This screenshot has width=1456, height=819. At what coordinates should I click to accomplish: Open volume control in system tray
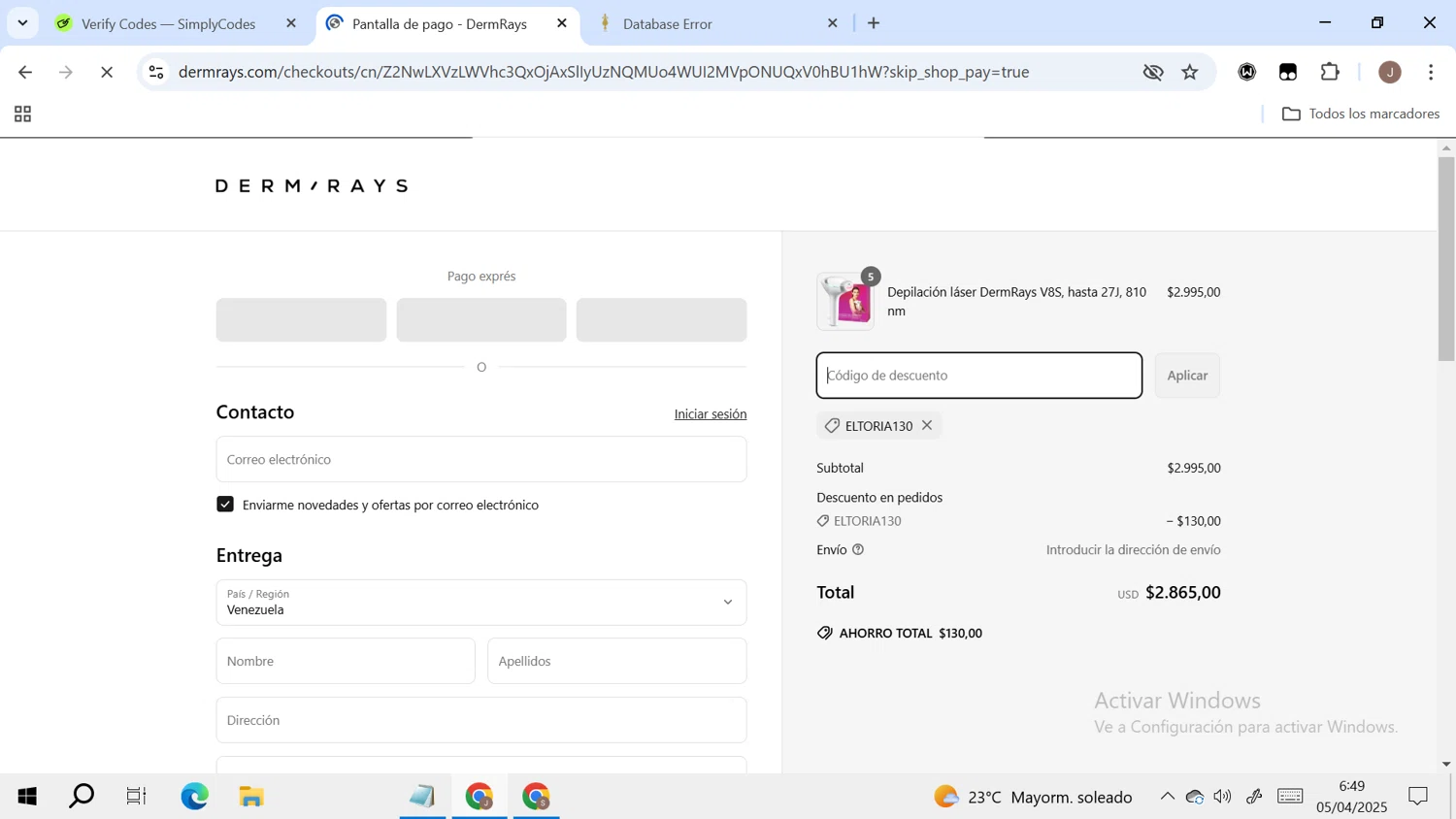click(1223, 797)
